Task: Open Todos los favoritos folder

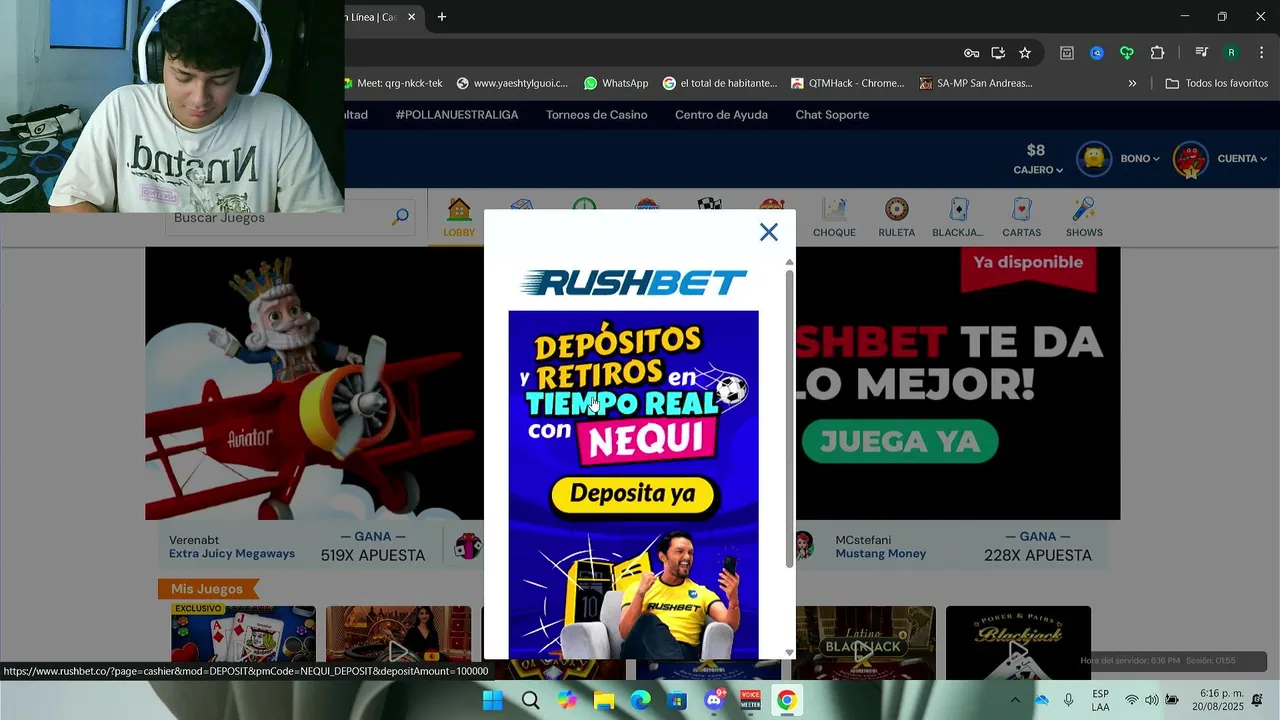Action: (x=1217, y=83)
